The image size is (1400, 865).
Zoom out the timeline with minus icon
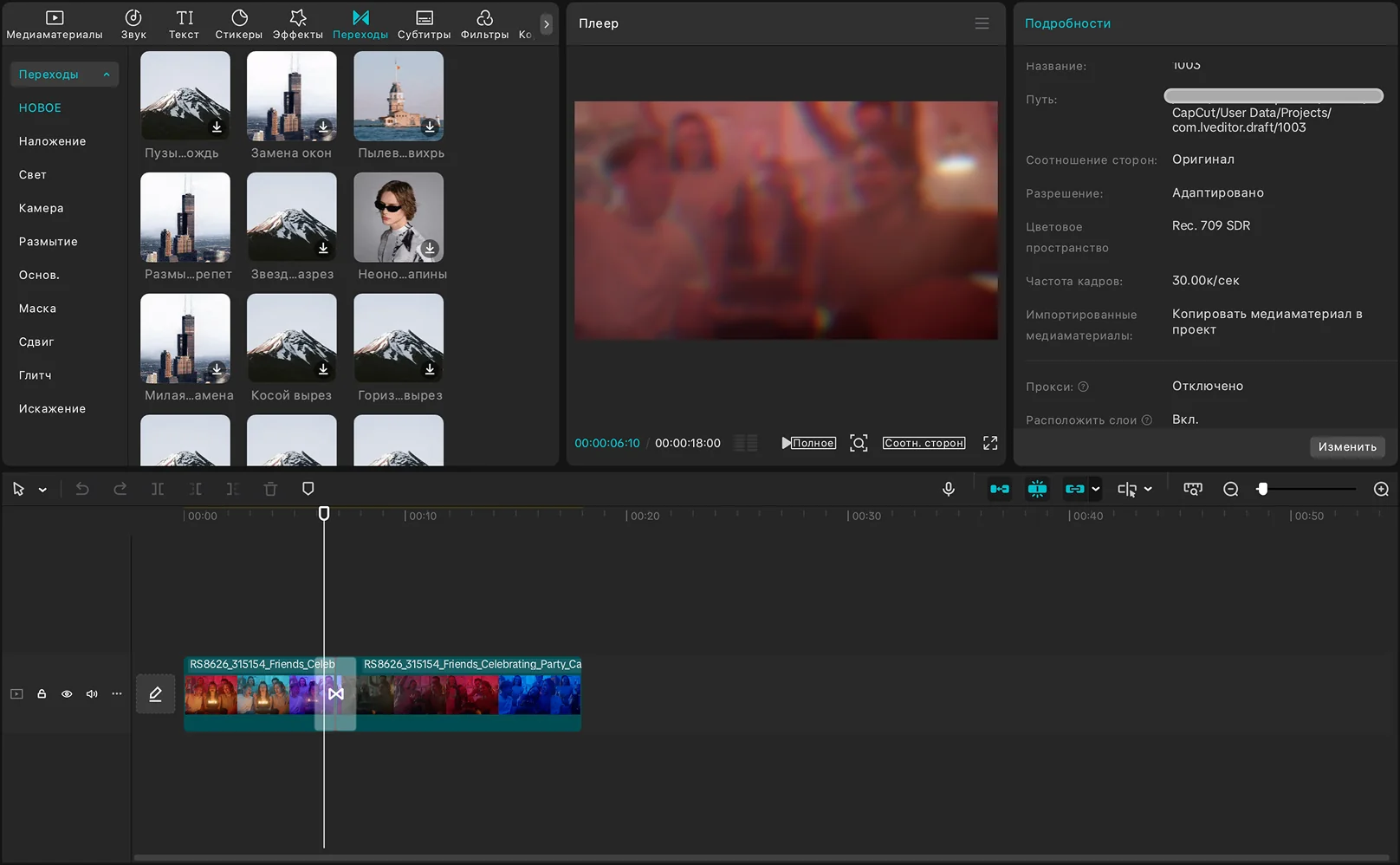click(x=1230, y=489)
